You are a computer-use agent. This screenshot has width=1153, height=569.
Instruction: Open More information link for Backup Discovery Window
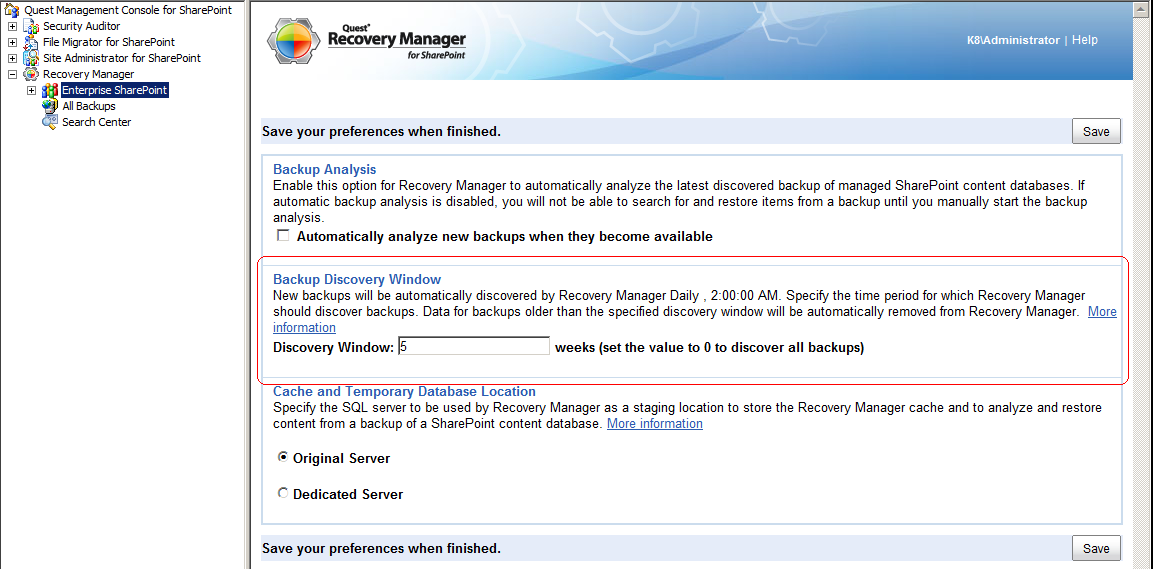point(1102,312)
